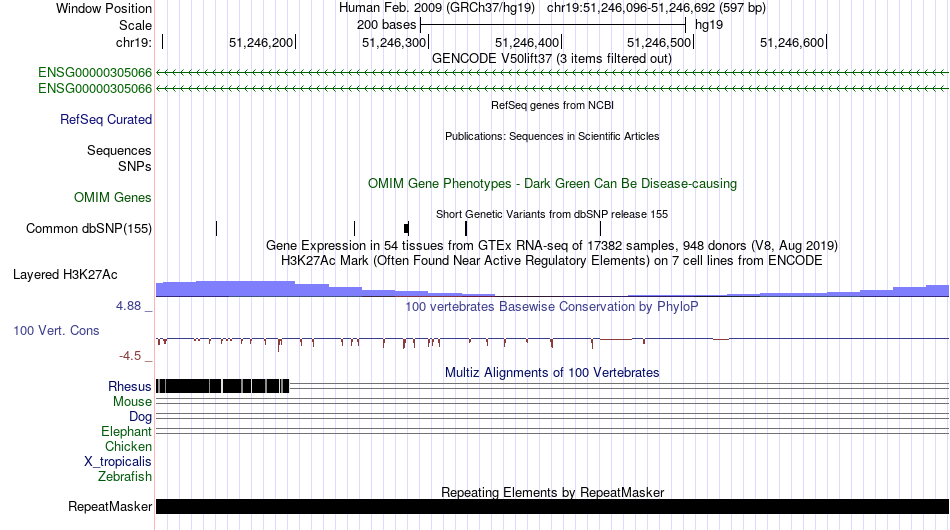
Task: Select the Rhesus alignment label
Action: pyautogui.click(x=130, y=386)
